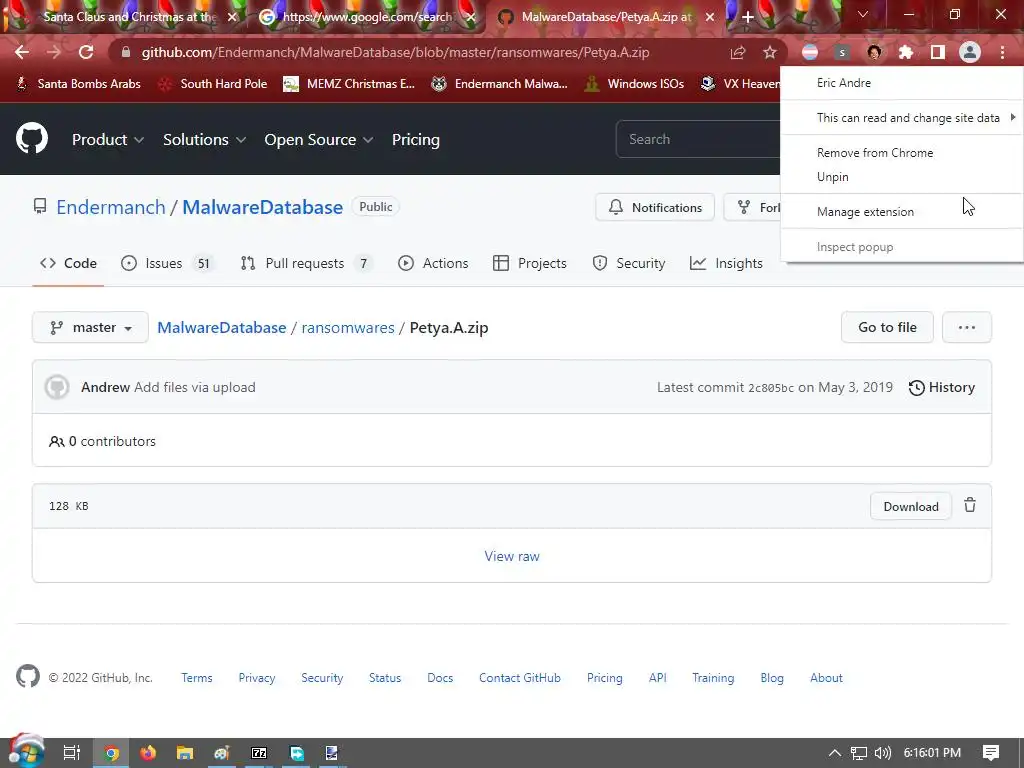Open volume control in system tray

882,753
